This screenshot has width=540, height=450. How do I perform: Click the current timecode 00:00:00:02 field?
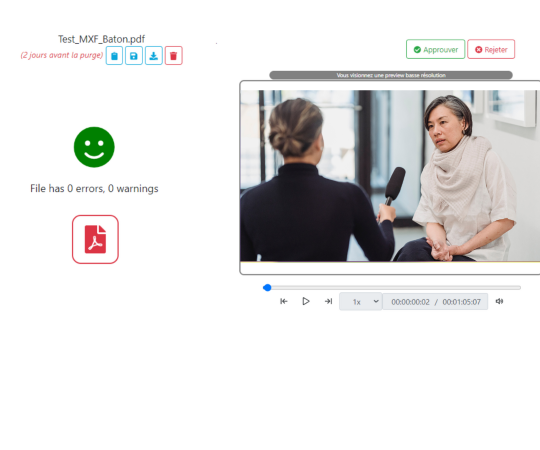click(x=410, y=302)
